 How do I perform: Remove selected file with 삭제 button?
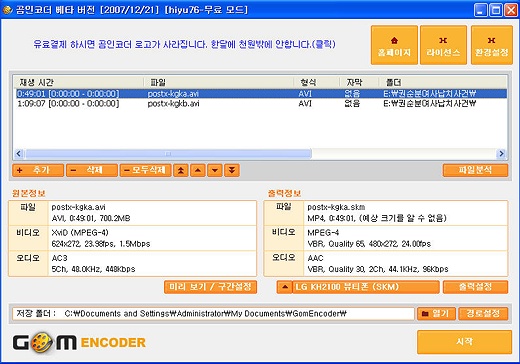coord(92,170)
